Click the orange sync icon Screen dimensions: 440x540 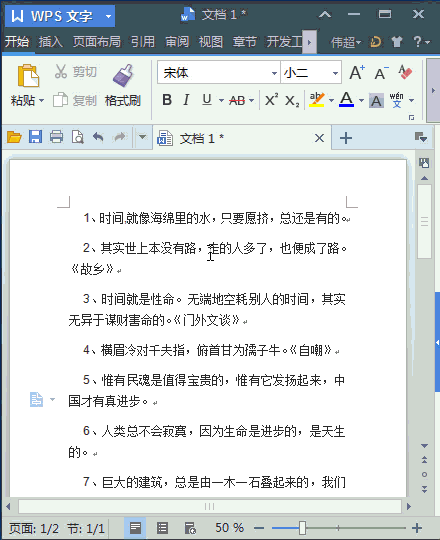[376, 42]
